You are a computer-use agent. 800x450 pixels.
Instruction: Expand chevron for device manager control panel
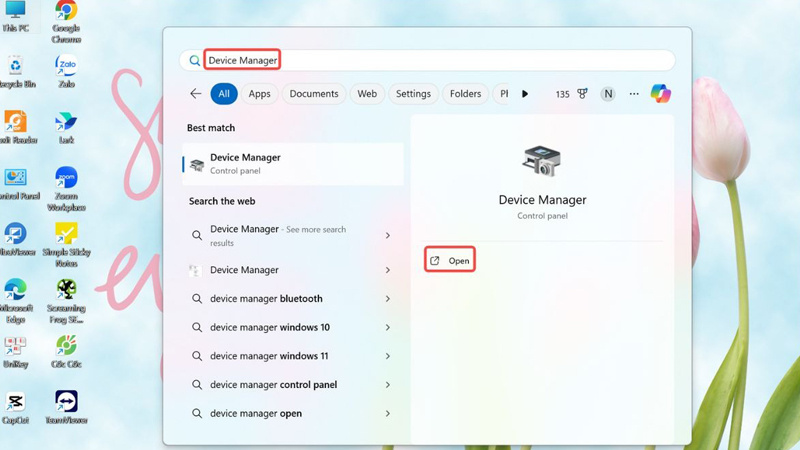pyautogui.click(x=388, y=385)
